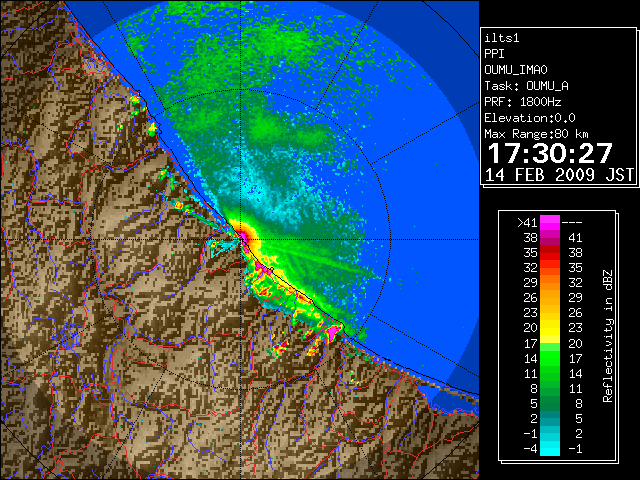This screenshot has height=480, width=640.
Task: Click the magenta echo cell on southeast coast
Action: (333, 331)
